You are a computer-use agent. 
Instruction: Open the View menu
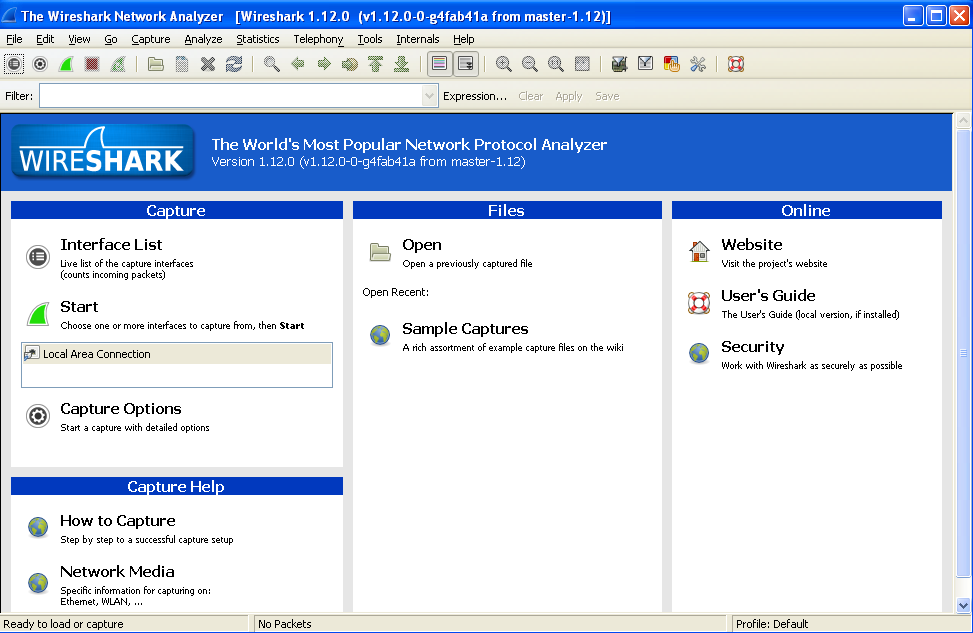[79, 39]
